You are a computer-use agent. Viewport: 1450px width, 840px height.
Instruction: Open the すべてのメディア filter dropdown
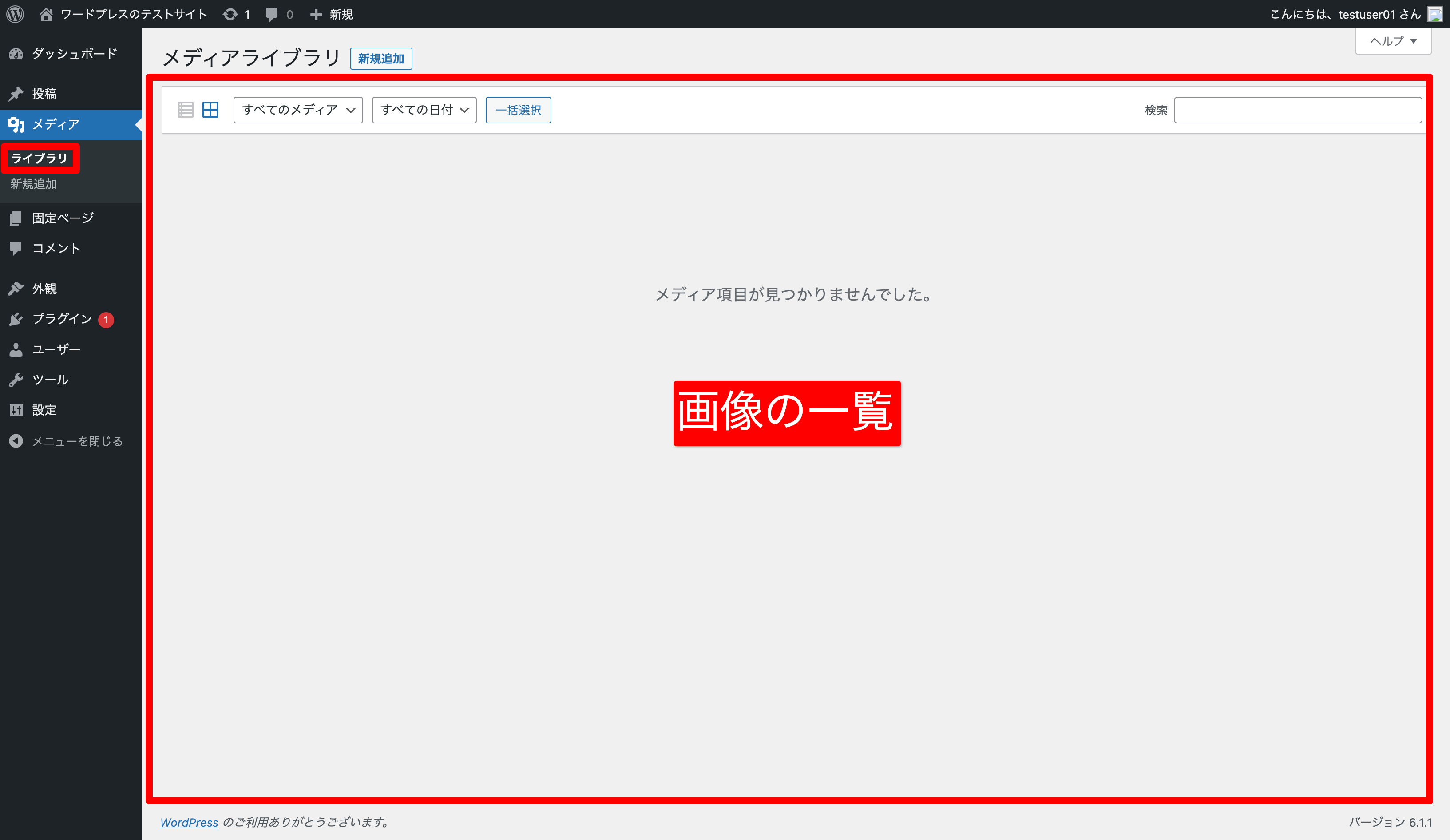pyautogui.click(x=298, y=110)
